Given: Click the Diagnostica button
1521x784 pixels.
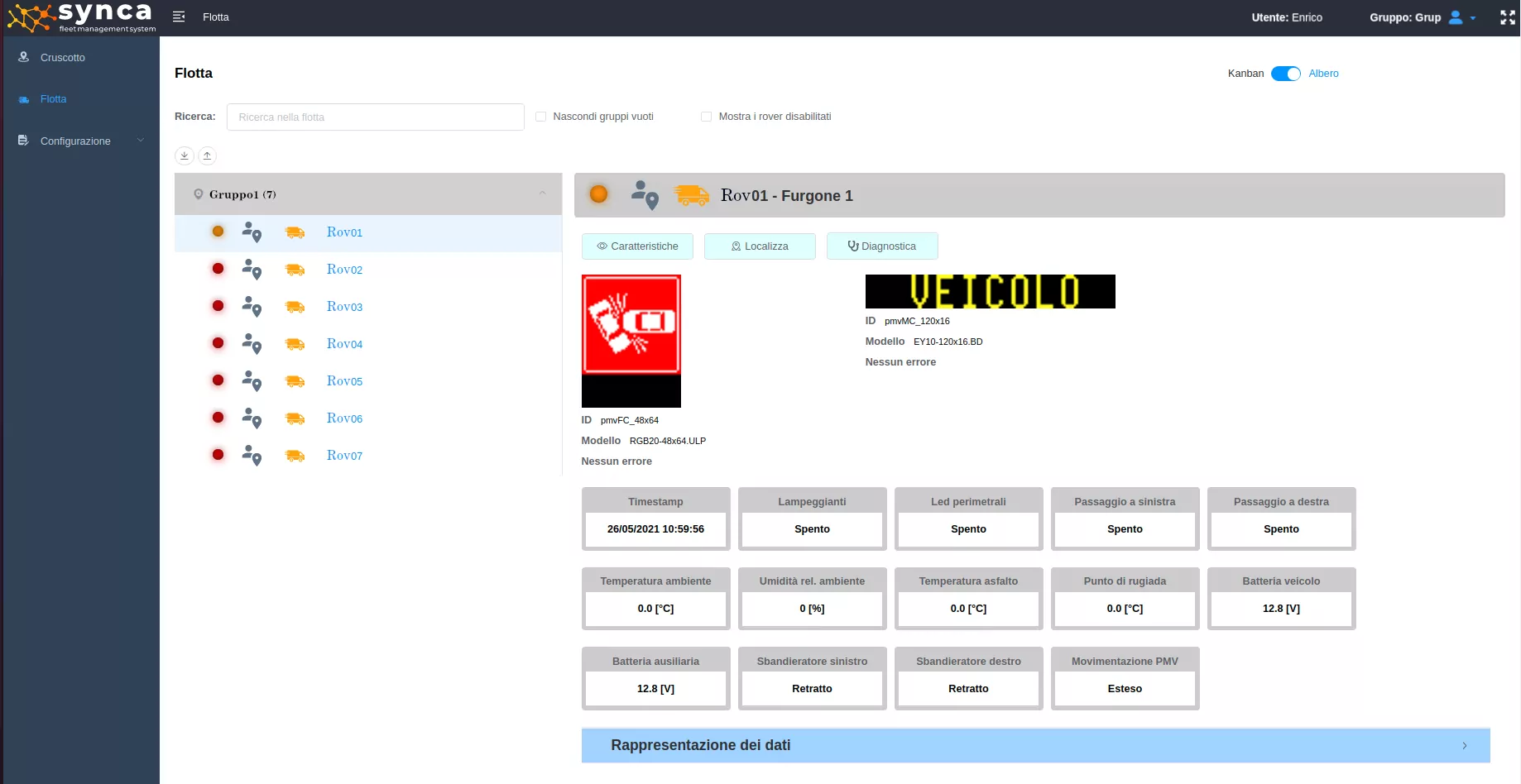Looking at the screenshot, I should coord(881,246).
